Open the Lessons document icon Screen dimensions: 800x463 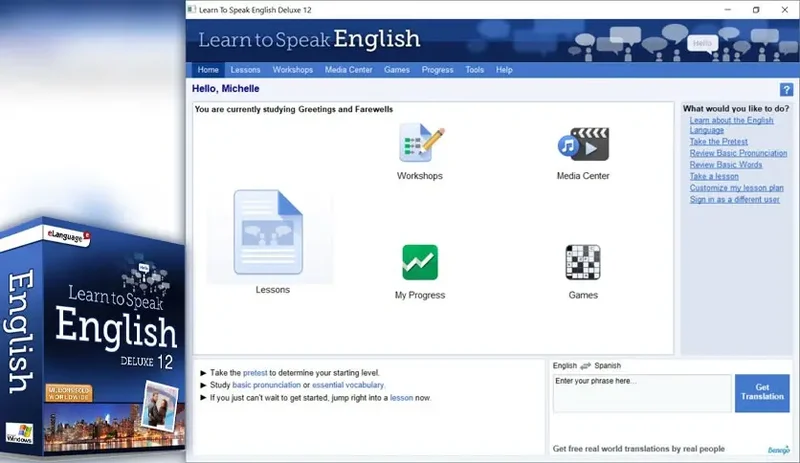coord(268,232)
